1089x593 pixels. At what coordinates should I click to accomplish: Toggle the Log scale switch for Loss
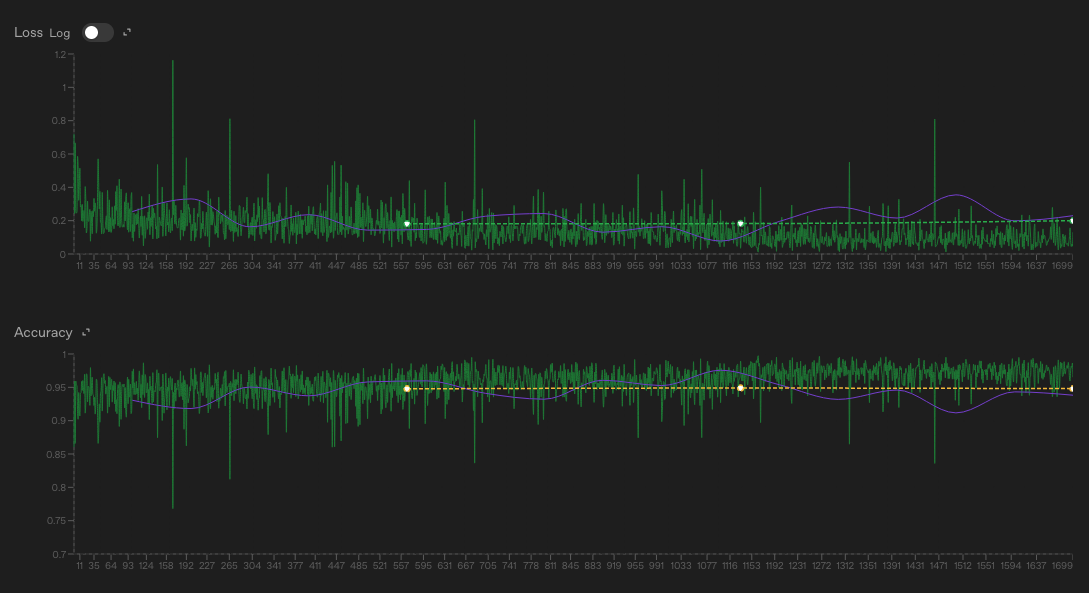(x=97, y=32)
